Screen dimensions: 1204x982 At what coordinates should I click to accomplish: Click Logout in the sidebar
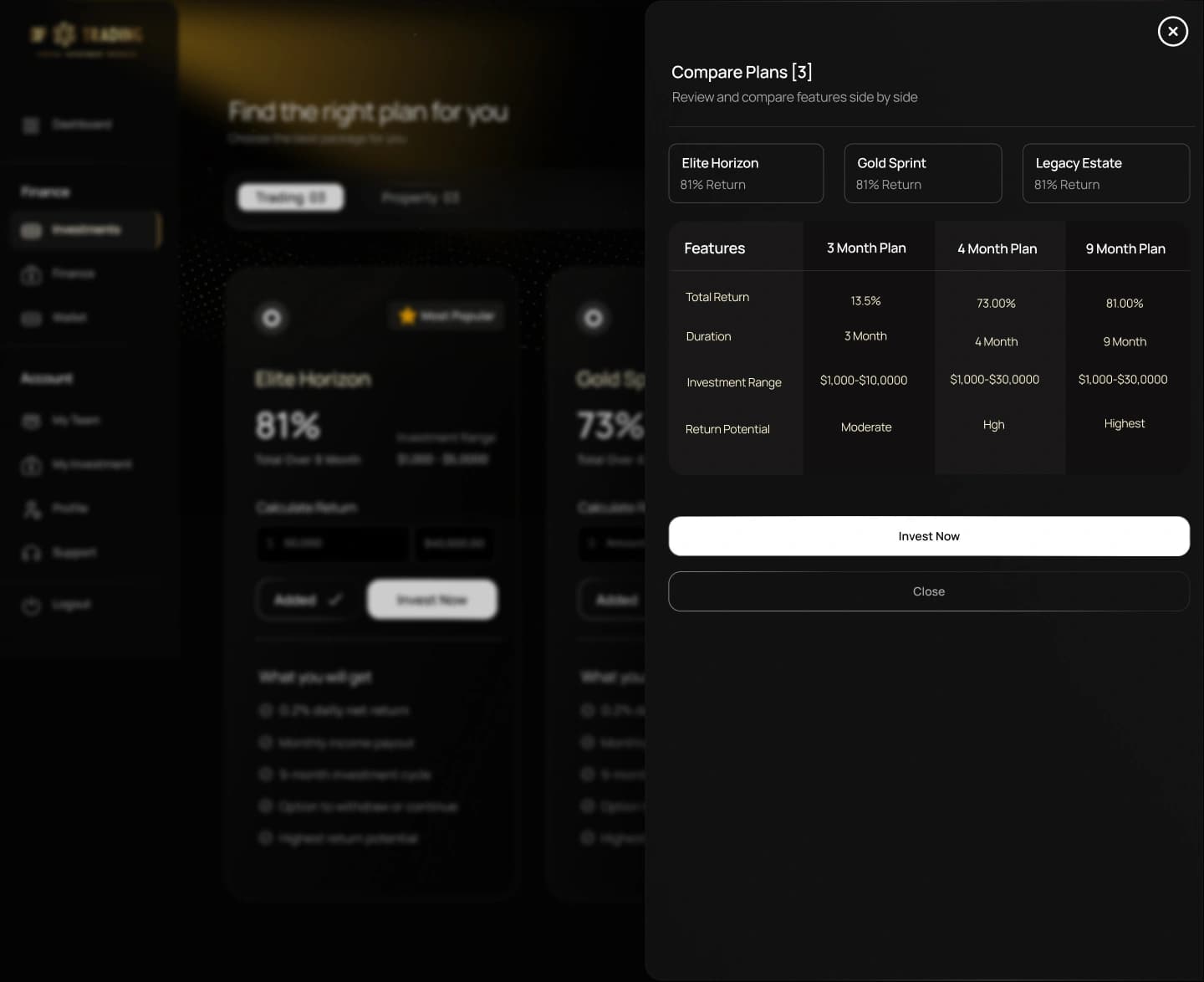pyautogui.click(x=57, y=605)
